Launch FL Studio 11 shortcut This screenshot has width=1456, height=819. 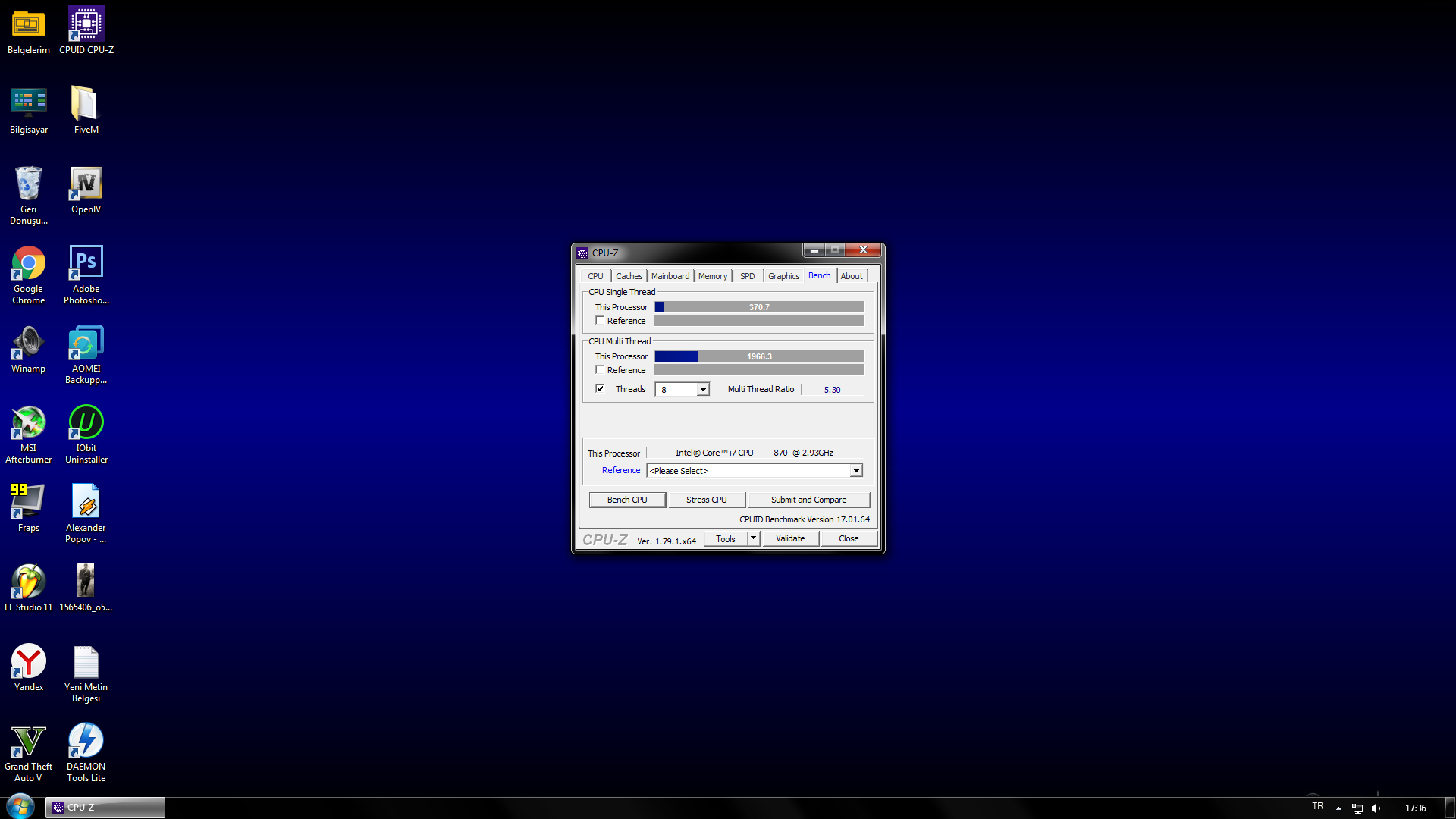(x=28, y=588)
